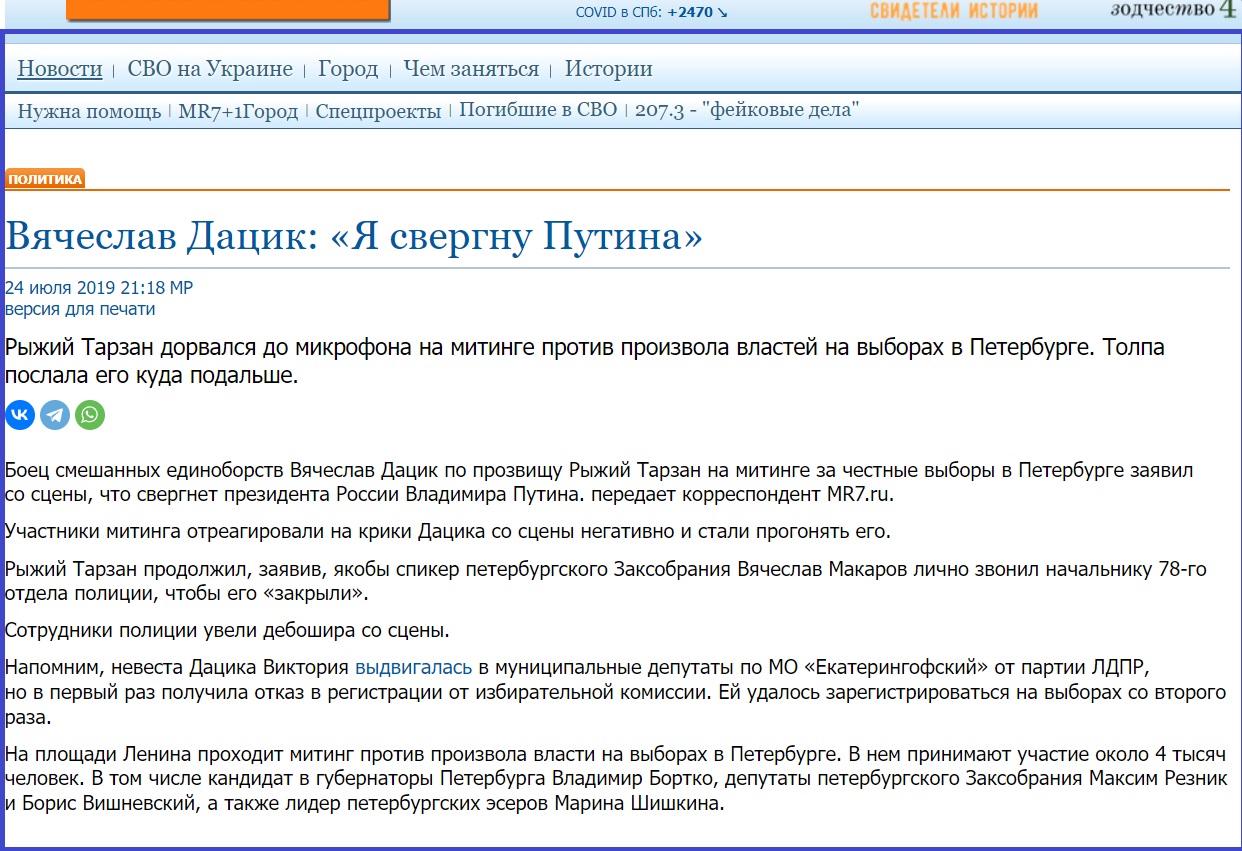Click the article headline Вячеслав Дацик
Image resolution: width=1242 pixels, height=851 pixels.
(x=354, y=236)
